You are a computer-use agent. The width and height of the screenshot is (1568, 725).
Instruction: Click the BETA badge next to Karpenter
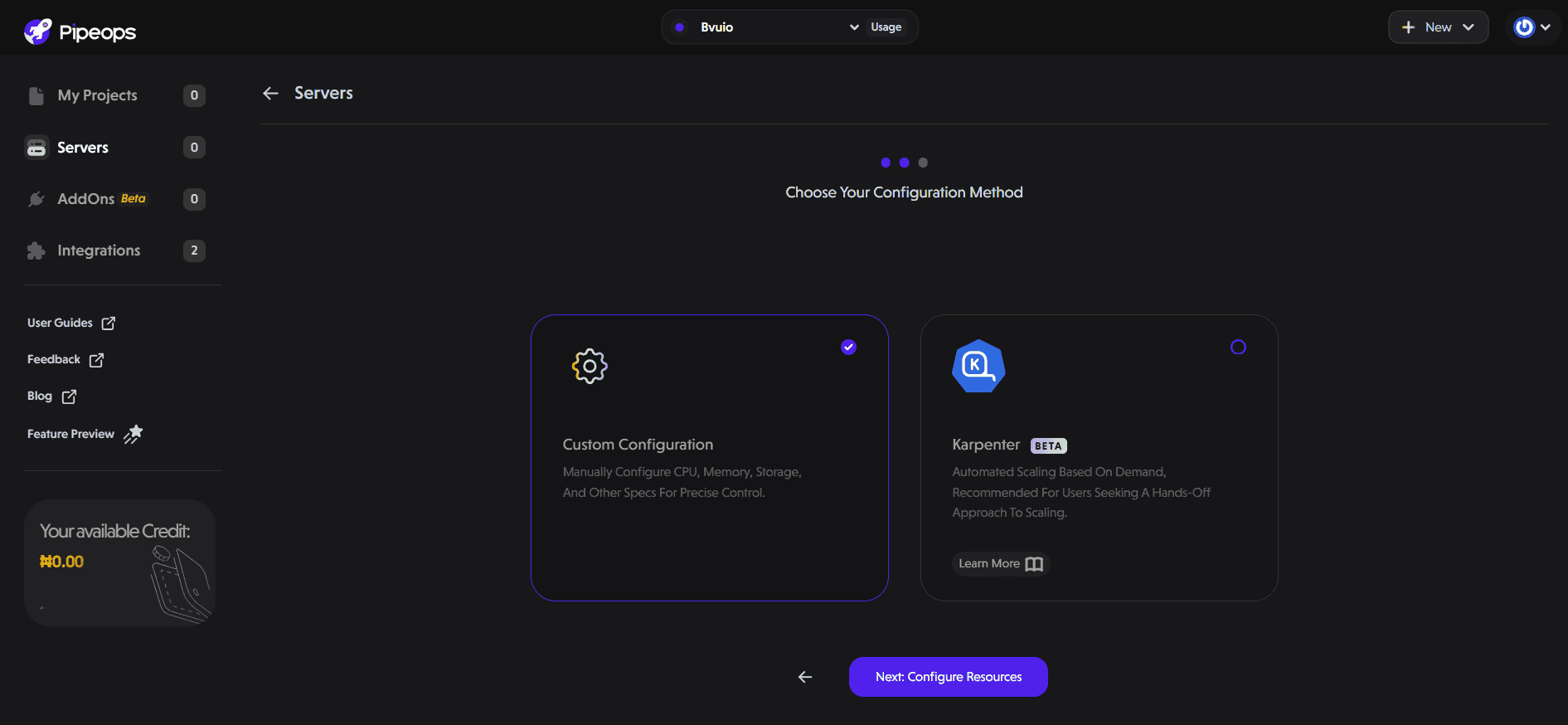pos(1048,446)
